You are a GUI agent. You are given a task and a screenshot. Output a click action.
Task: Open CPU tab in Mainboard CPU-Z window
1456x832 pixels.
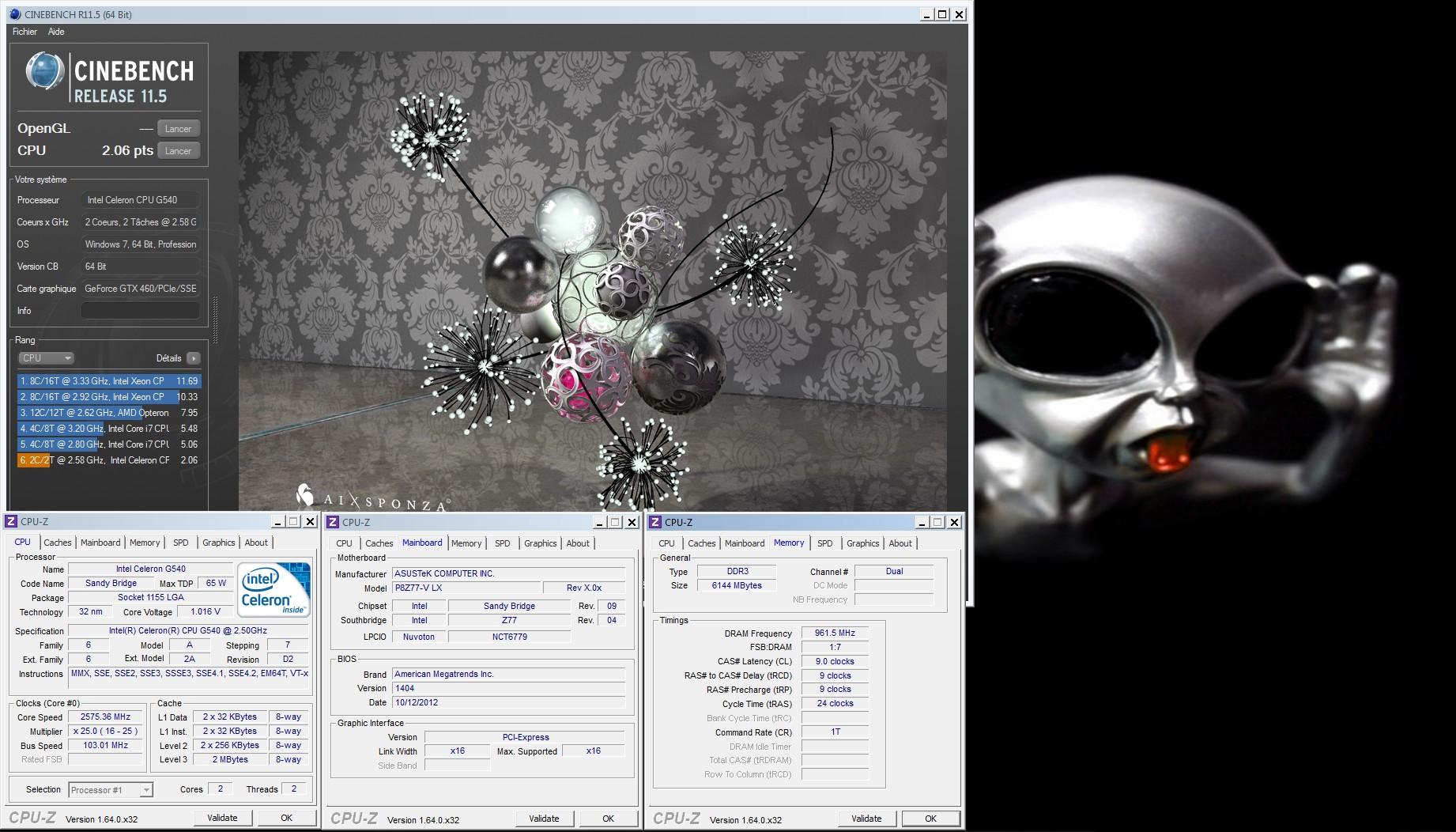pos(344,543)
